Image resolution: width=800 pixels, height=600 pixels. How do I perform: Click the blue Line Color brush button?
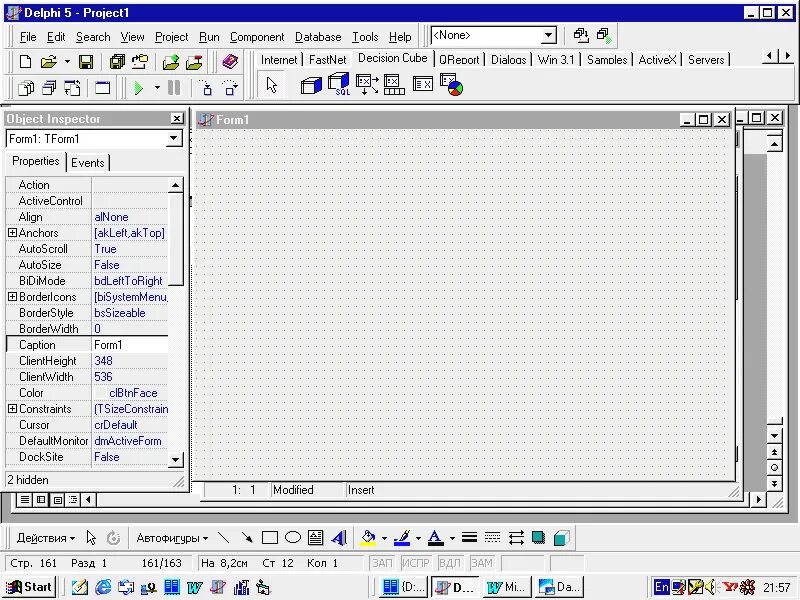click(x=402, y=537)
